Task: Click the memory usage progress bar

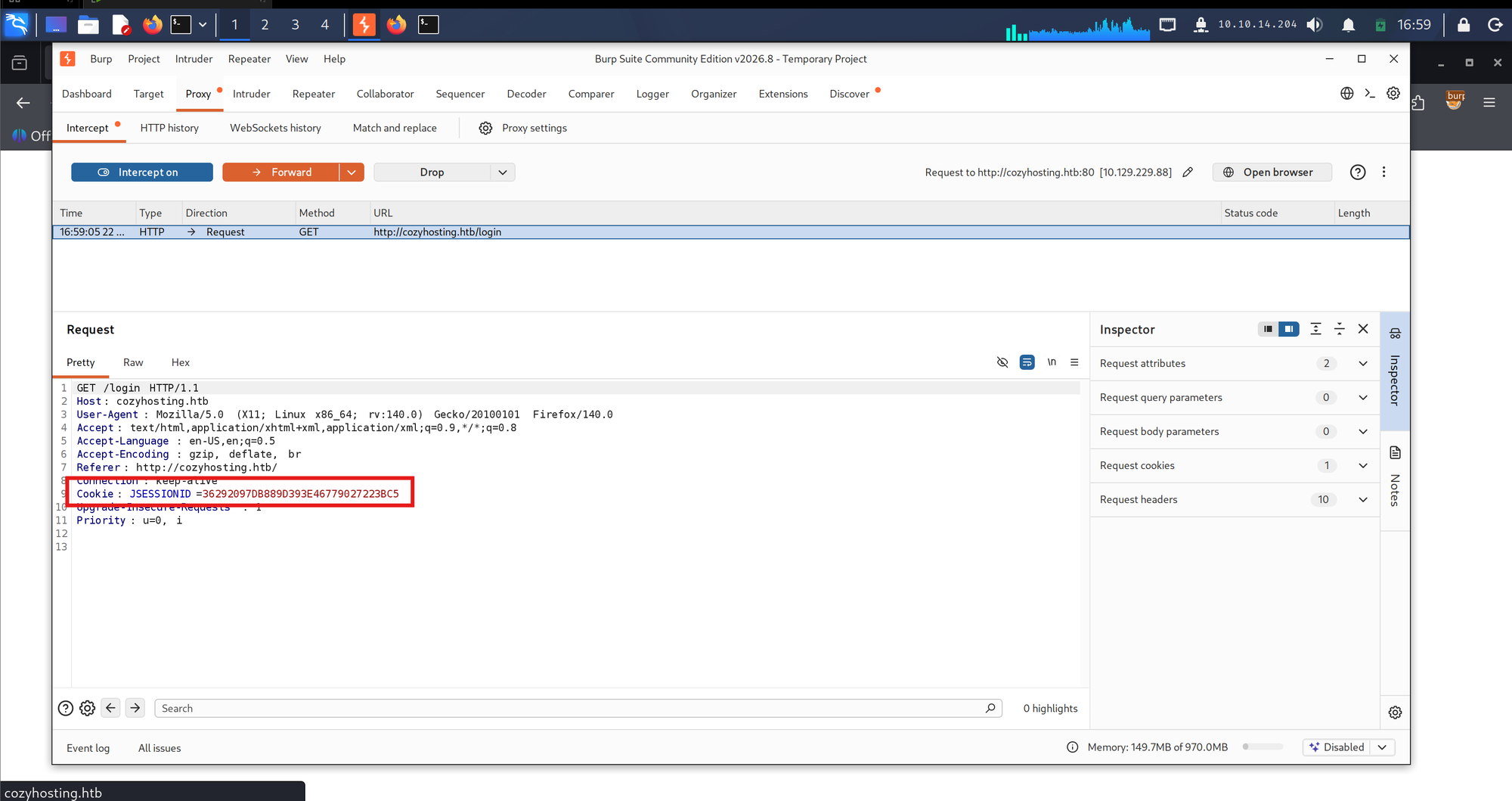Action: tap(1263, 747)
